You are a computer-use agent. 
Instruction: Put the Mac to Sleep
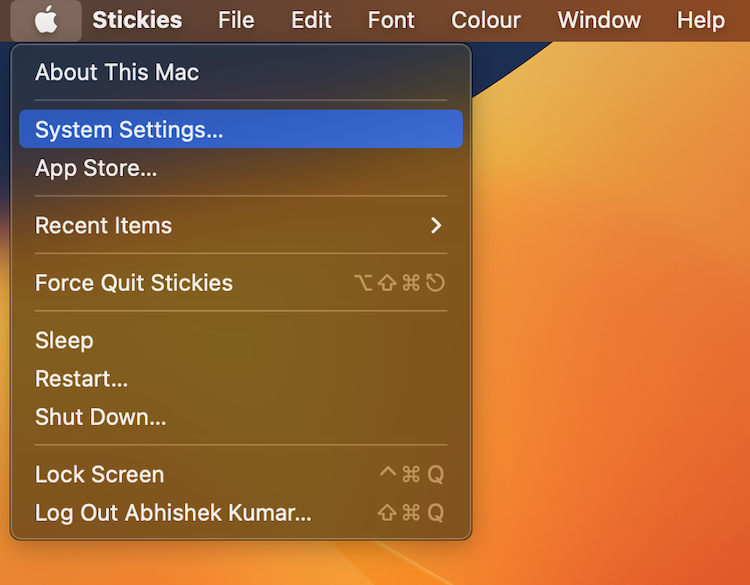241,340
